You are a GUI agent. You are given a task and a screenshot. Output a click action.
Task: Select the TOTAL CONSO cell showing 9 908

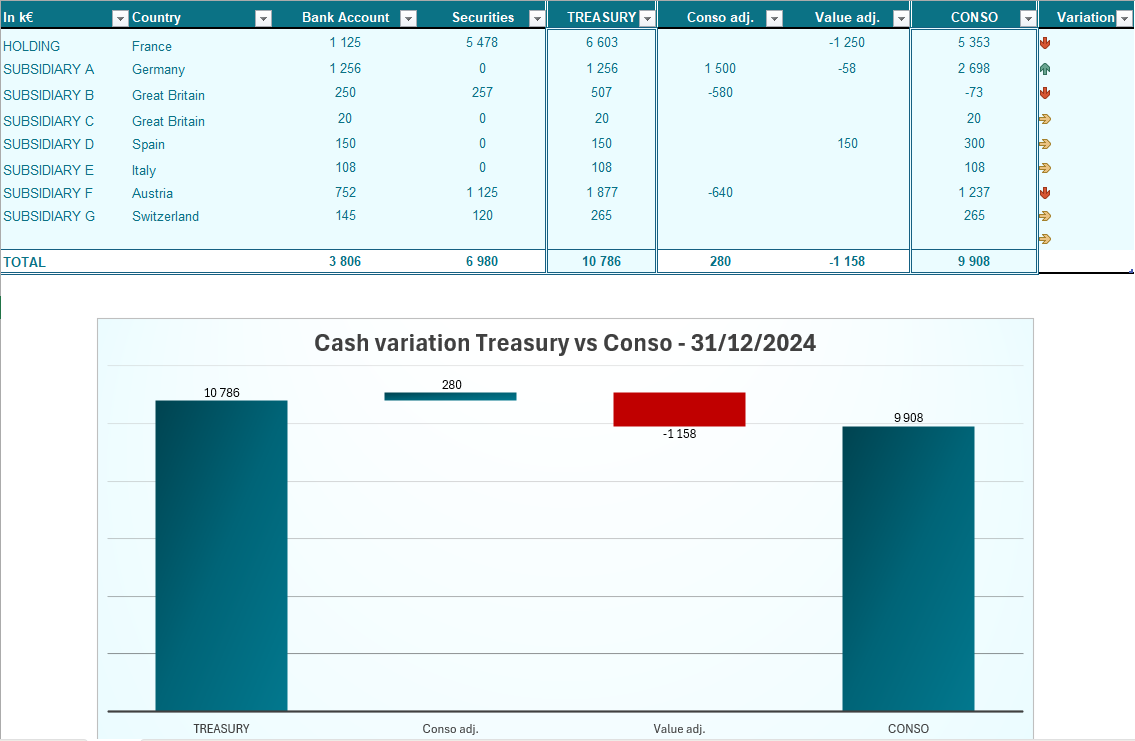[974, 262]
